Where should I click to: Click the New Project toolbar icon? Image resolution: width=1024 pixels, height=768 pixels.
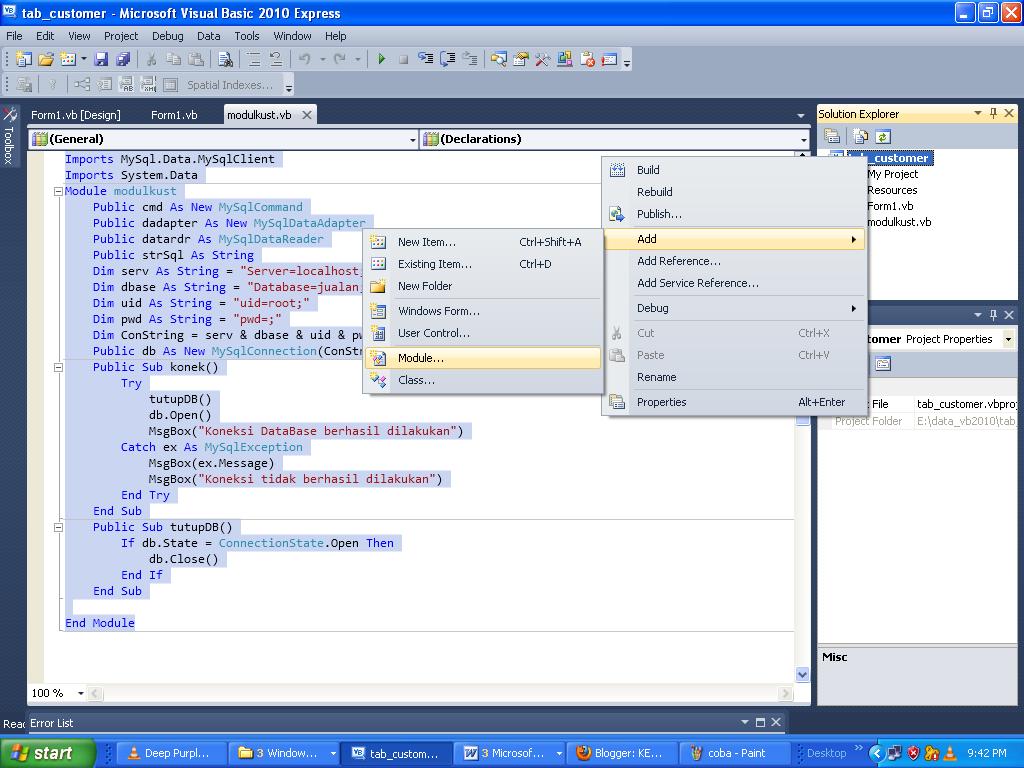coord(23,59)
